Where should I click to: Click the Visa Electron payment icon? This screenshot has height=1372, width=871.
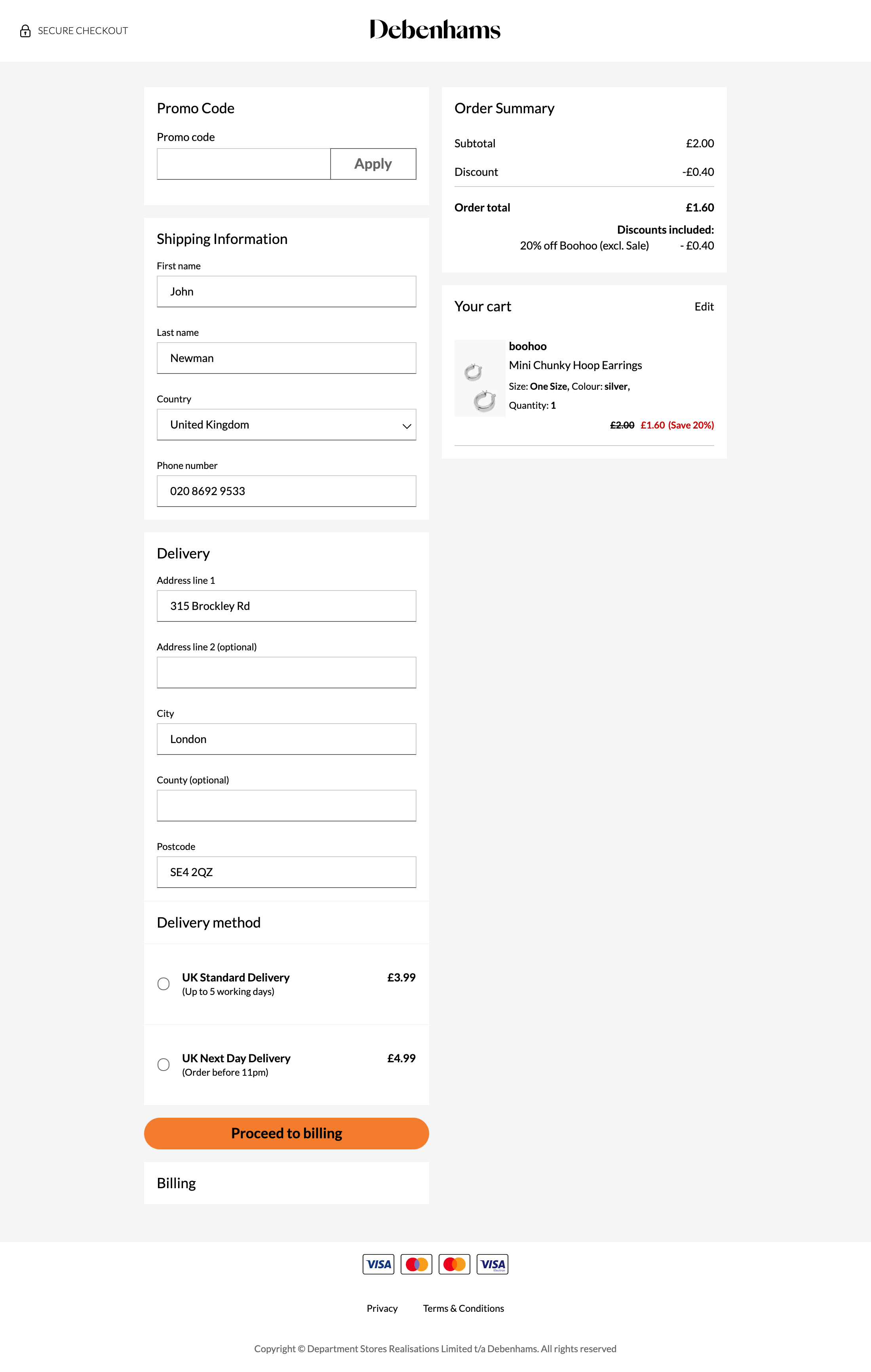tap(492, 1264)
